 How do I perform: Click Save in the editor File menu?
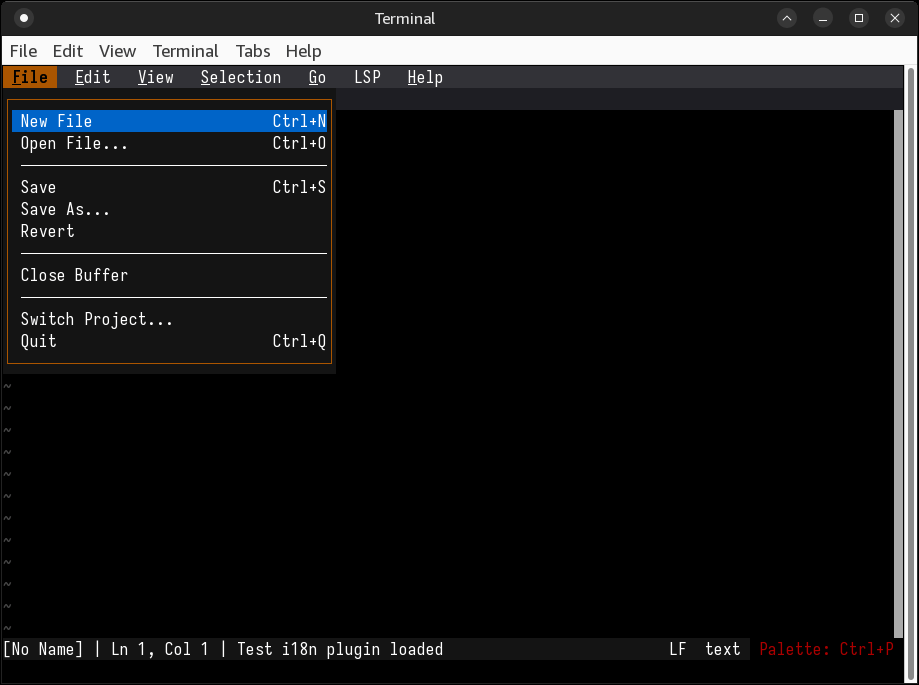[x=38, y=187]
